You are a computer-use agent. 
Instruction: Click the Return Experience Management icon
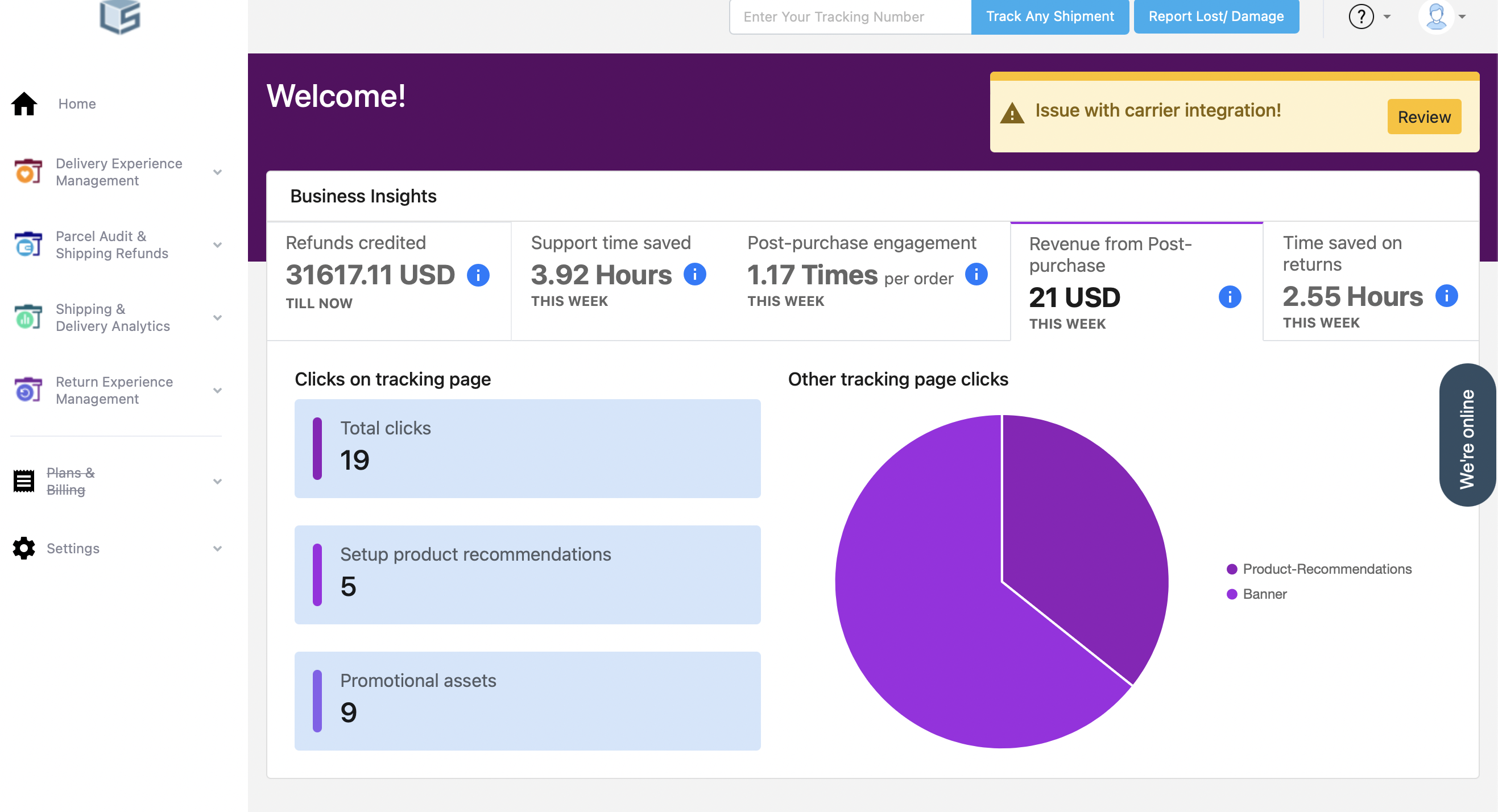pyautogui.click(x=28, y=390)
